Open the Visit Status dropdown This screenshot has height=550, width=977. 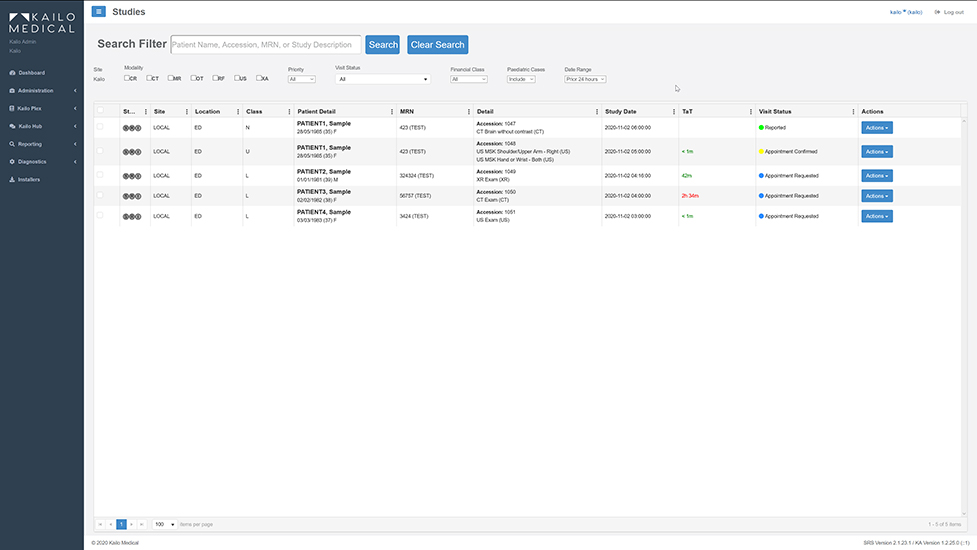383,79
